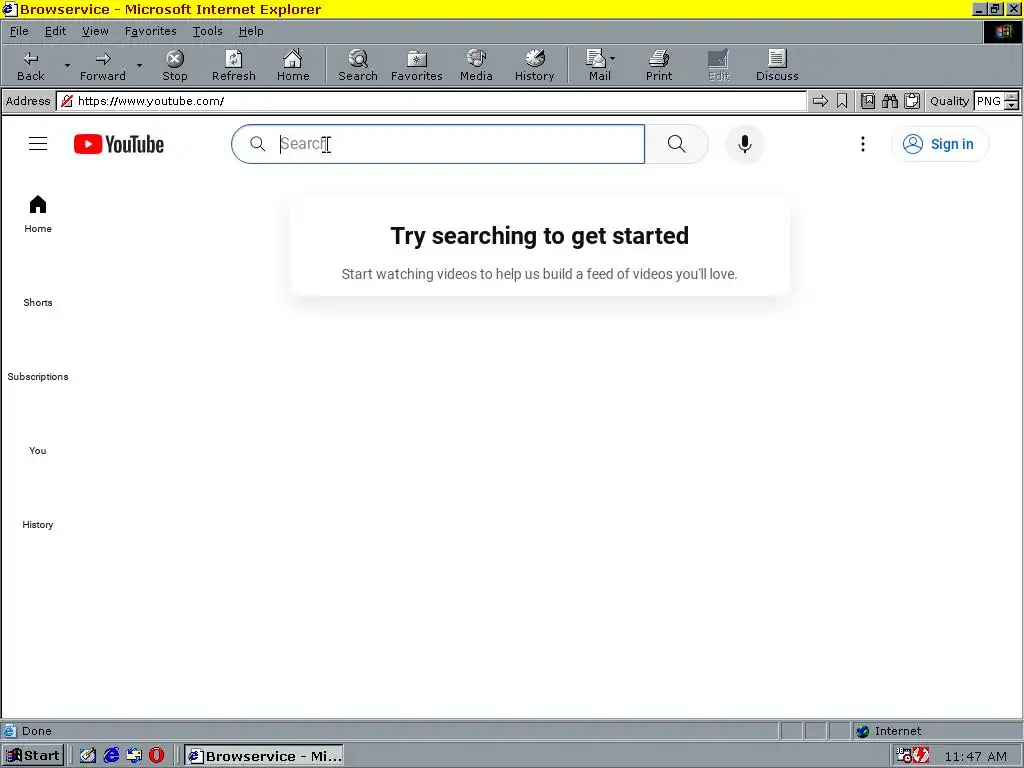
Task: Click the Print toolbar button
Action: click(659, 66)
